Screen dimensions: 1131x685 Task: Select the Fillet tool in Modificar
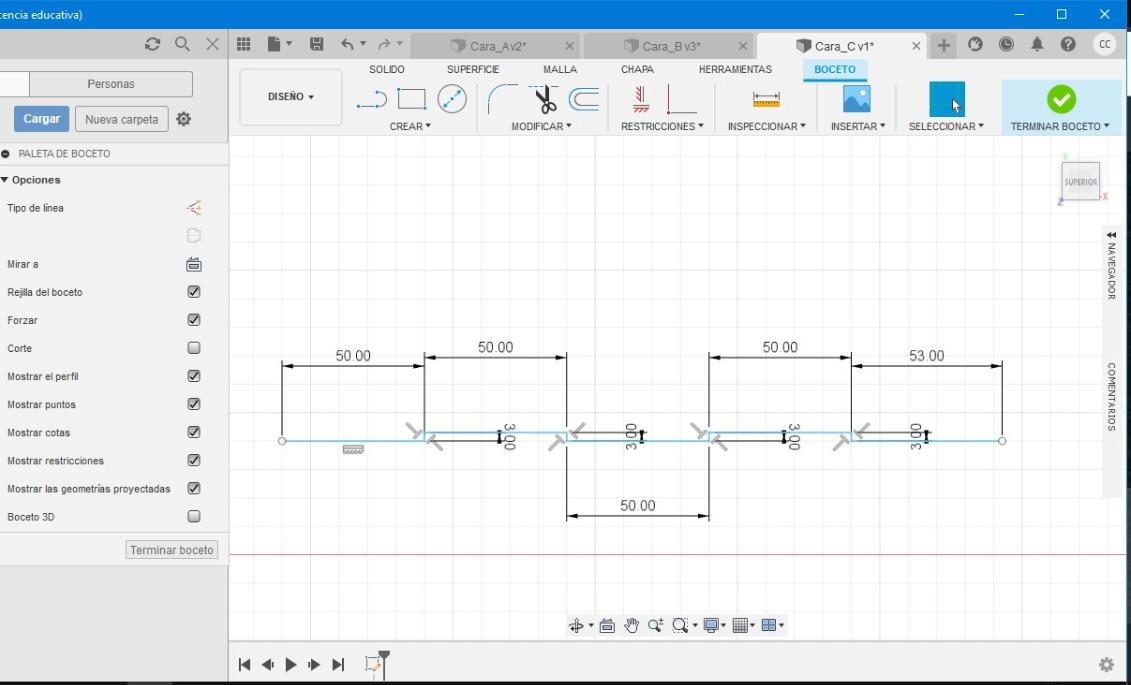502,99
